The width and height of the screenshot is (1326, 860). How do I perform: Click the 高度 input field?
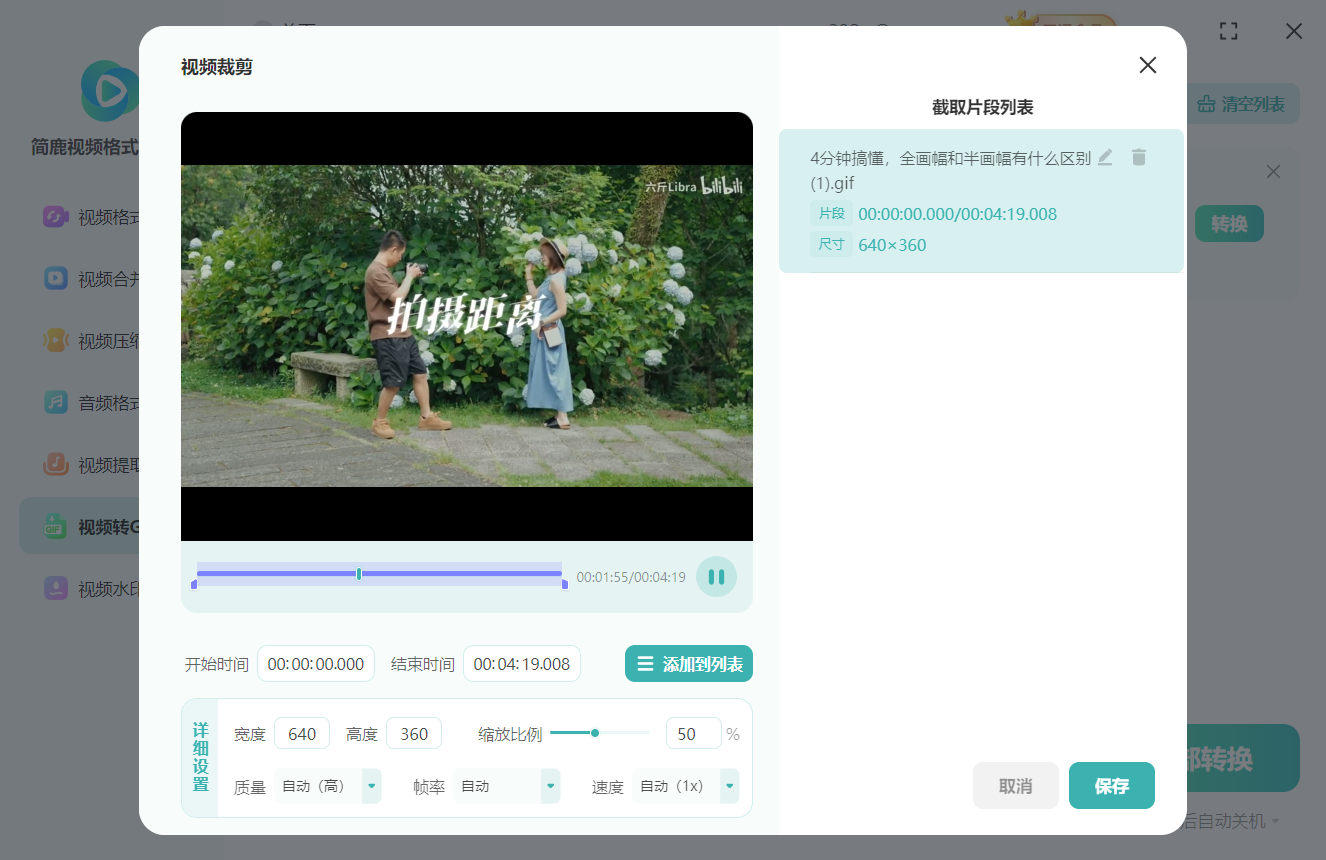pos(414,734)
